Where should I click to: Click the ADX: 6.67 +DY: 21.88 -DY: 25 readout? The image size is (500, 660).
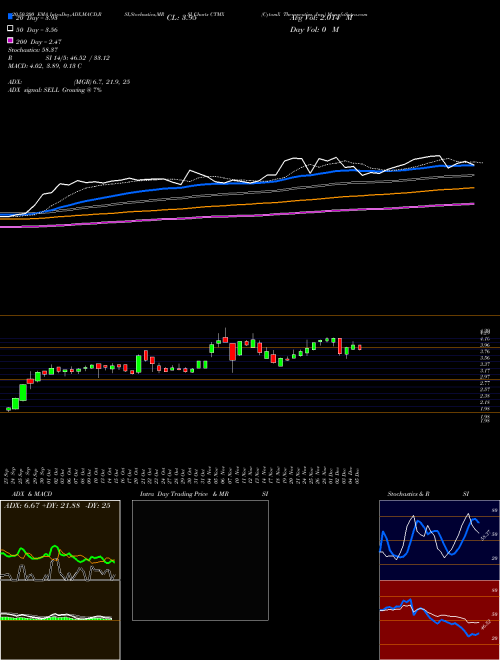57,506
